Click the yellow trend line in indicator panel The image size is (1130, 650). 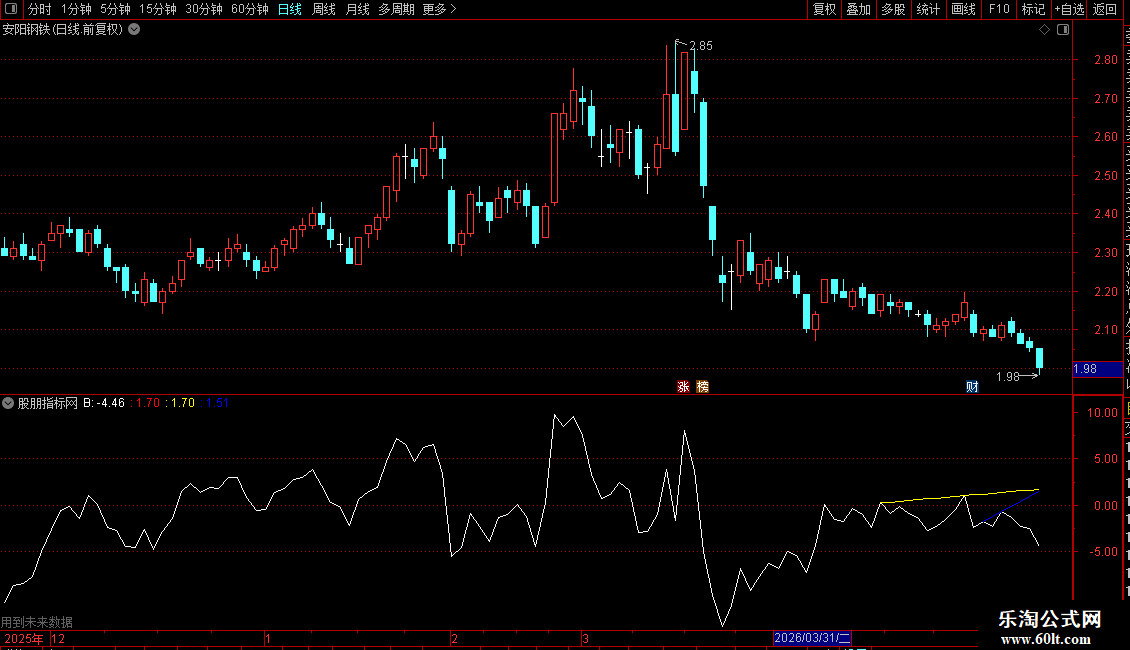pos(958,496)
